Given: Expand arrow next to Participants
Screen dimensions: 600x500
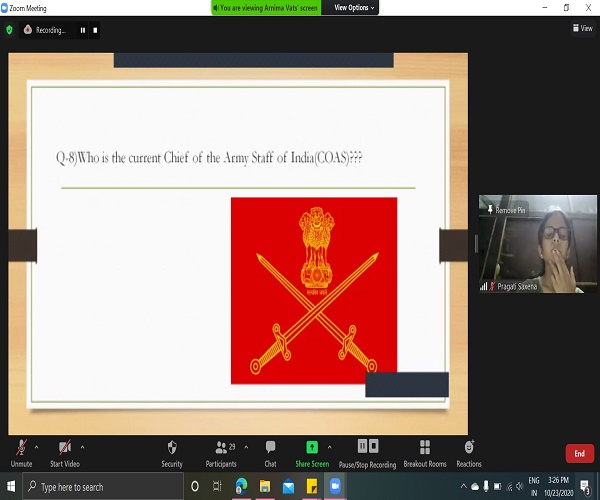Looking at the screenshot, I should pyautogui.click(x=246, y=447).
